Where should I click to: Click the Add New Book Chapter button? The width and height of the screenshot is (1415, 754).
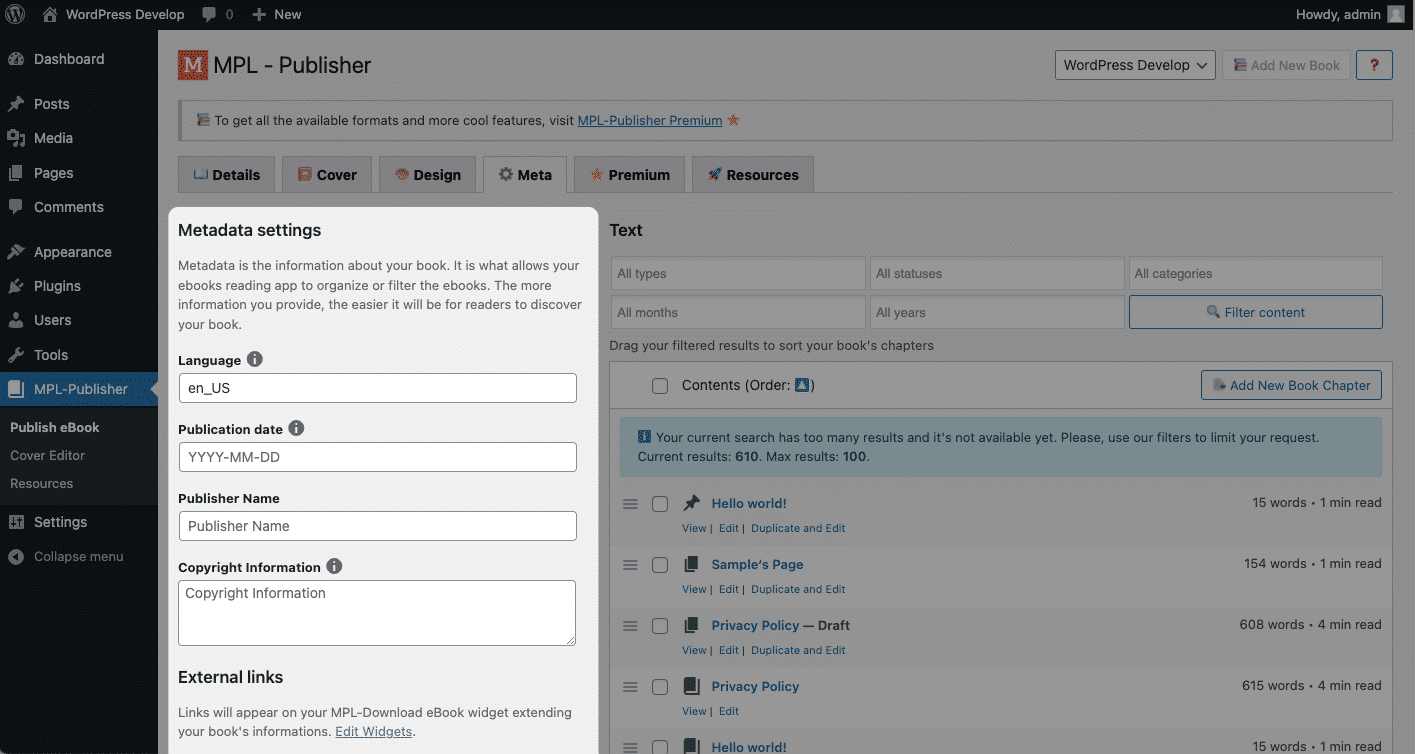pyautogui.click(x=1291, y=385)
